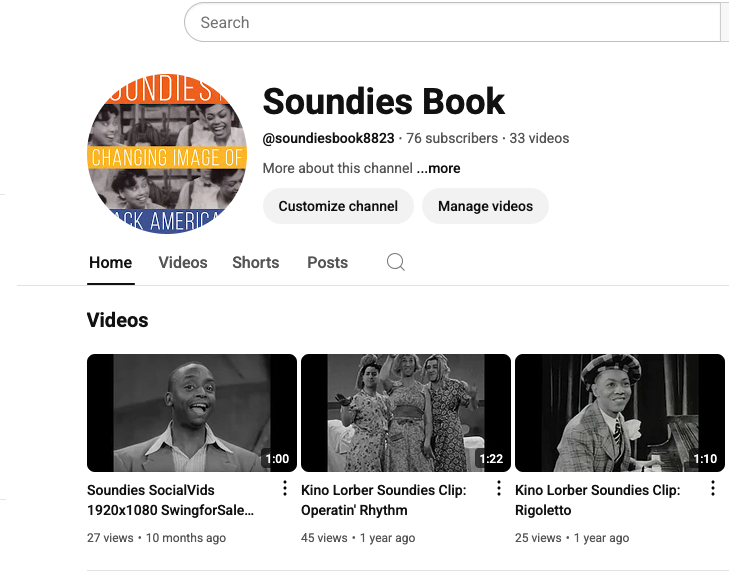Open the Kino Lorber Rigoletto title link
The width and height of the screenshot is (729, 574).
tap(597, 500)
